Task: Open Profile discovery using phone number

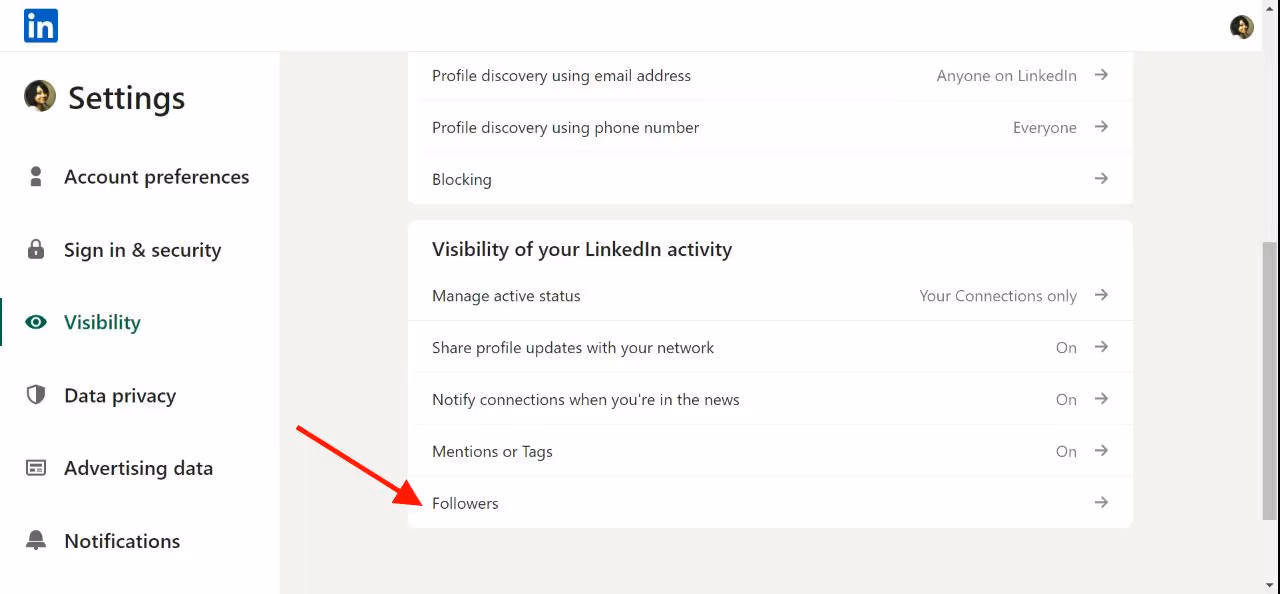Action: (x=1100, y=127)
